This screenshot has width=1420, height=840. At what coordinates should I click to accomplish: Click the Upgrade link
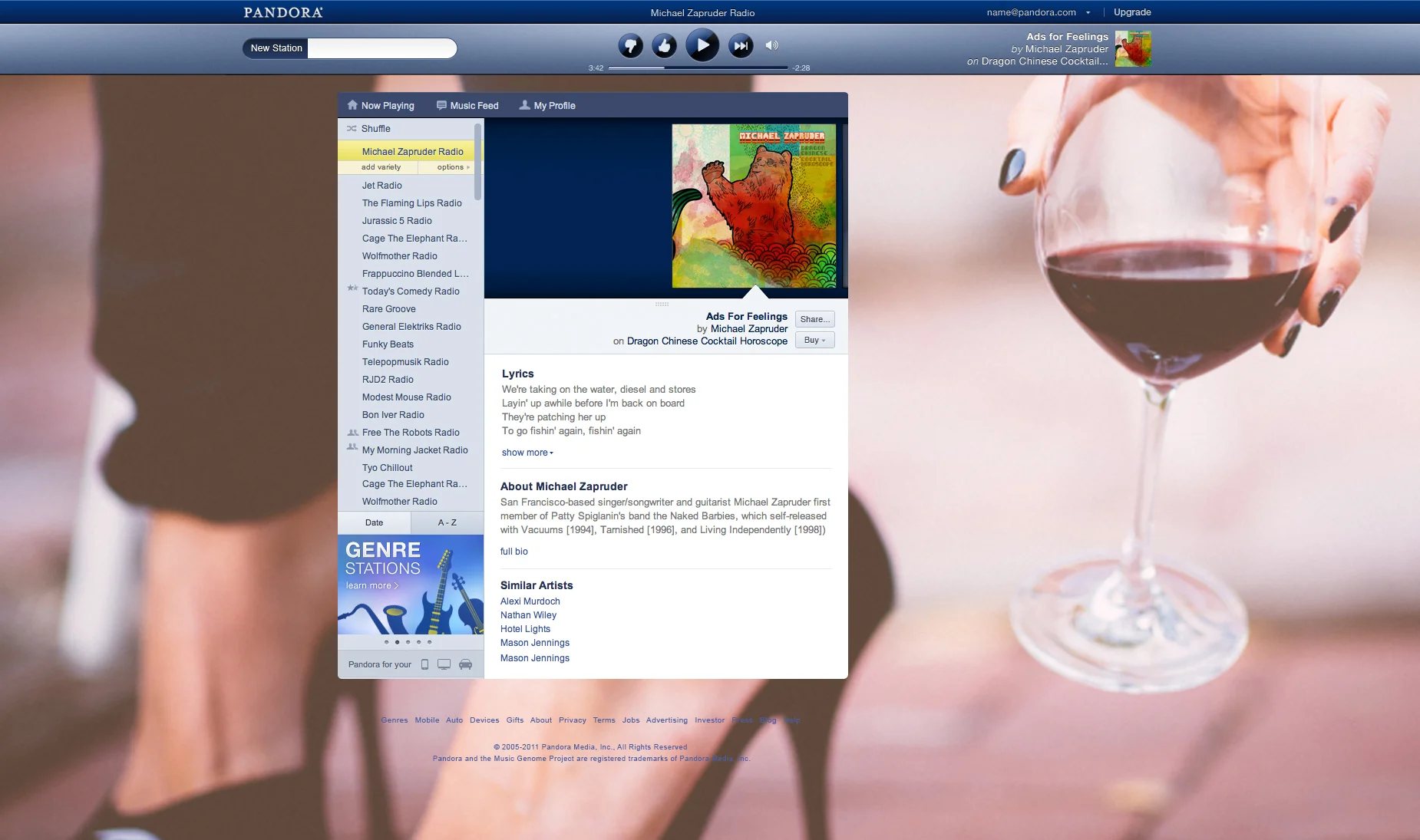tap(1132, 12)
